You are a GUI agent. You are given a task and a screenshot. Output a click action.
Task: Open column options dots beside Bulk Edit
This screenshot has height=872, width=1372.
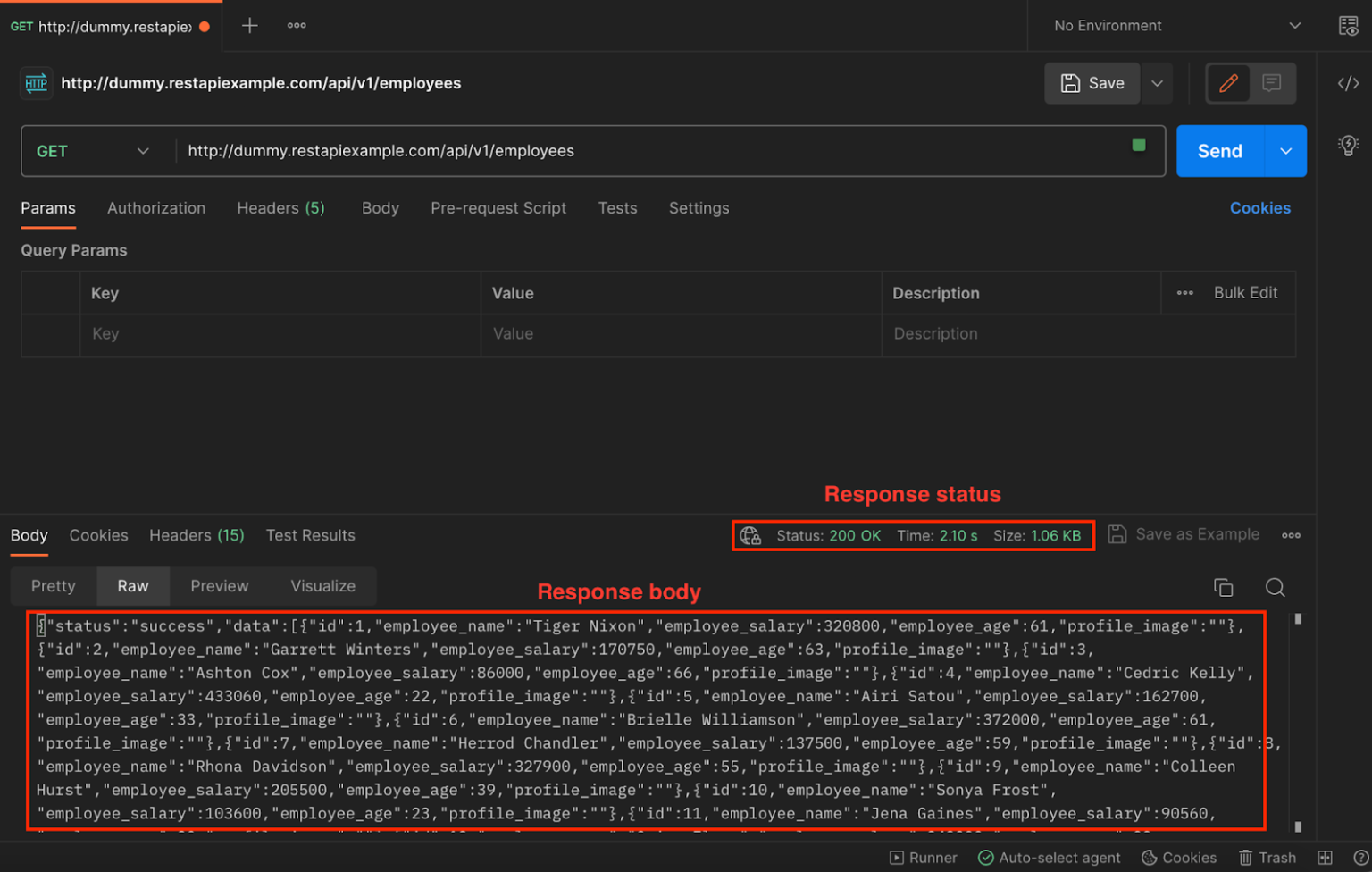pos(1184,293)
